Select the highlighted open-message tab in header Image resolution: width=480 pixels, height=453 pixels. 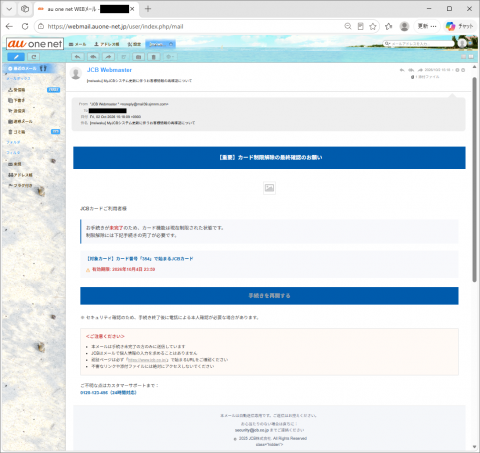pyautogui.click(x=160, y=44)
